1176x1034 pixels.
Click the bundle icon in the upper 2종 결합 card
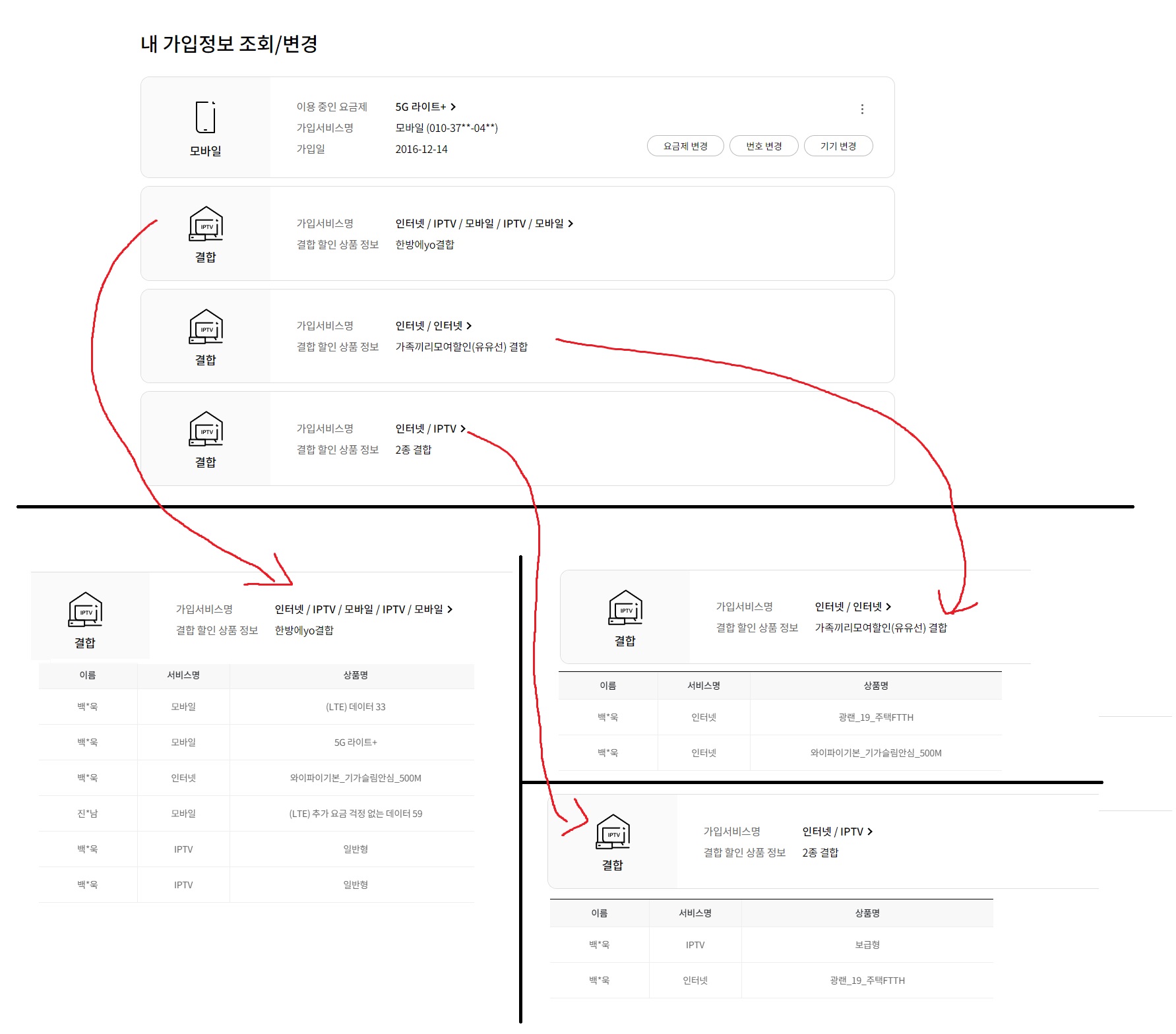tap(206, 429)
